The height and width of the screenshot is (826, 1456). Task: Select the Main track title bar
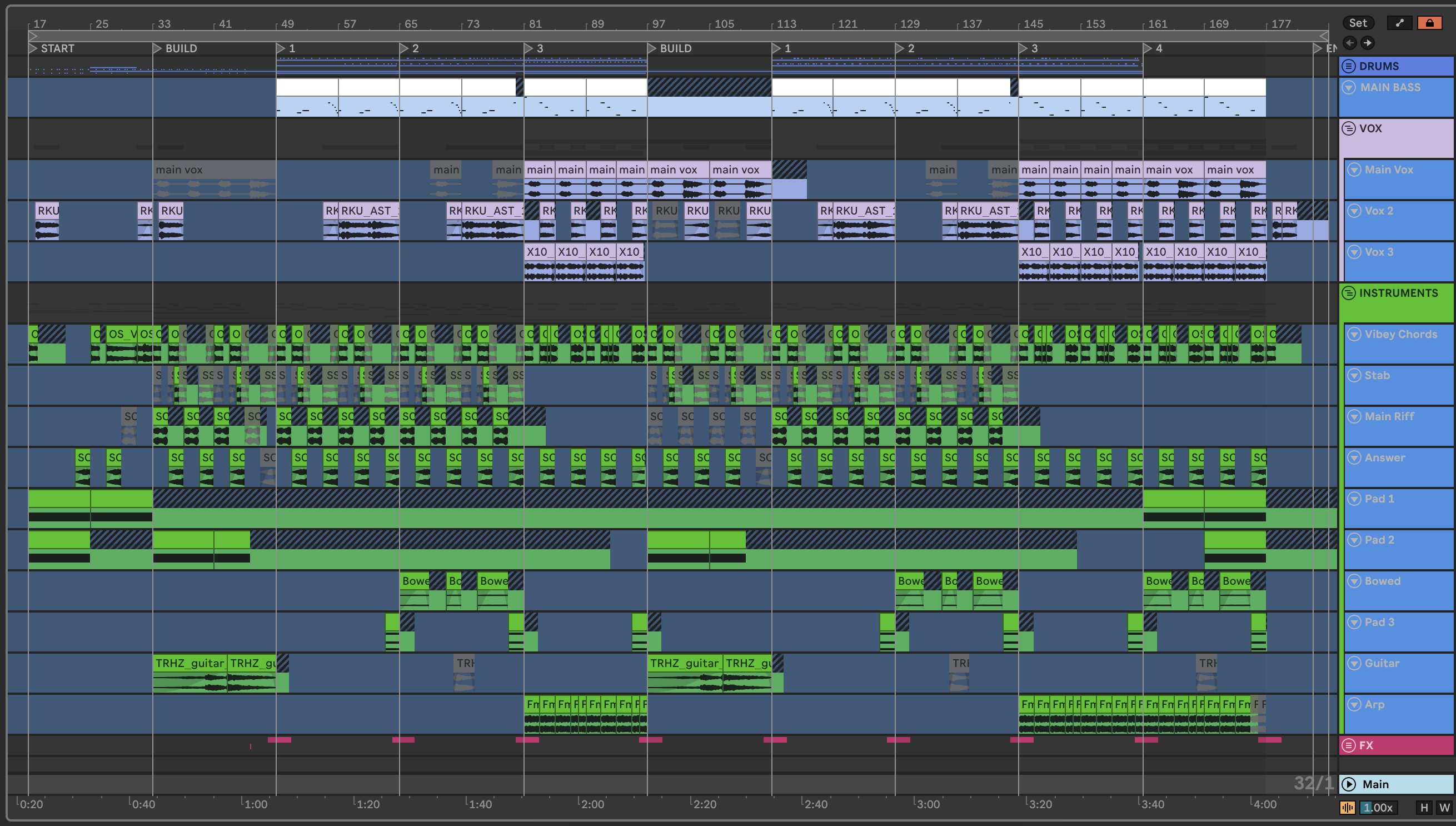pyautogui.click(x=1397, y=784)
